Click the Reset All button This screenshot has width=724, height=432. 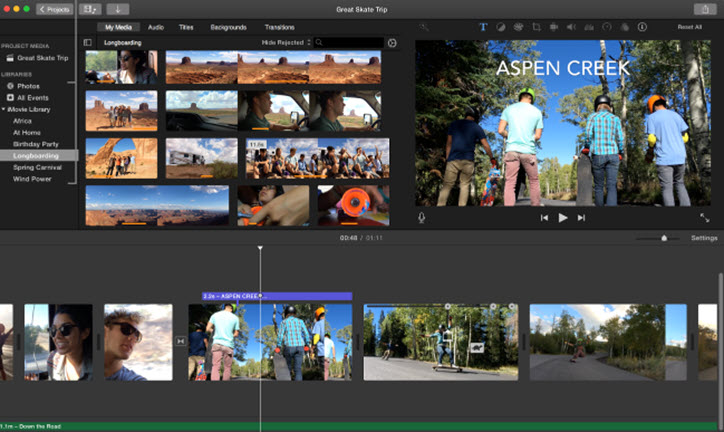689,27
